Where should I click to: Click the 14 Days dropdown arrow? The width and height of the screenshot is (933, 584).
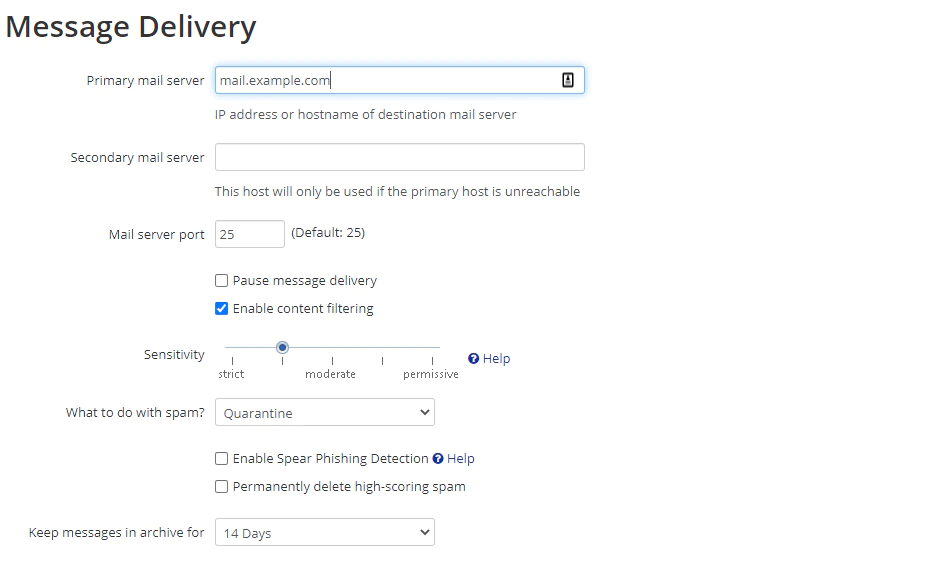tap(425, 532)
